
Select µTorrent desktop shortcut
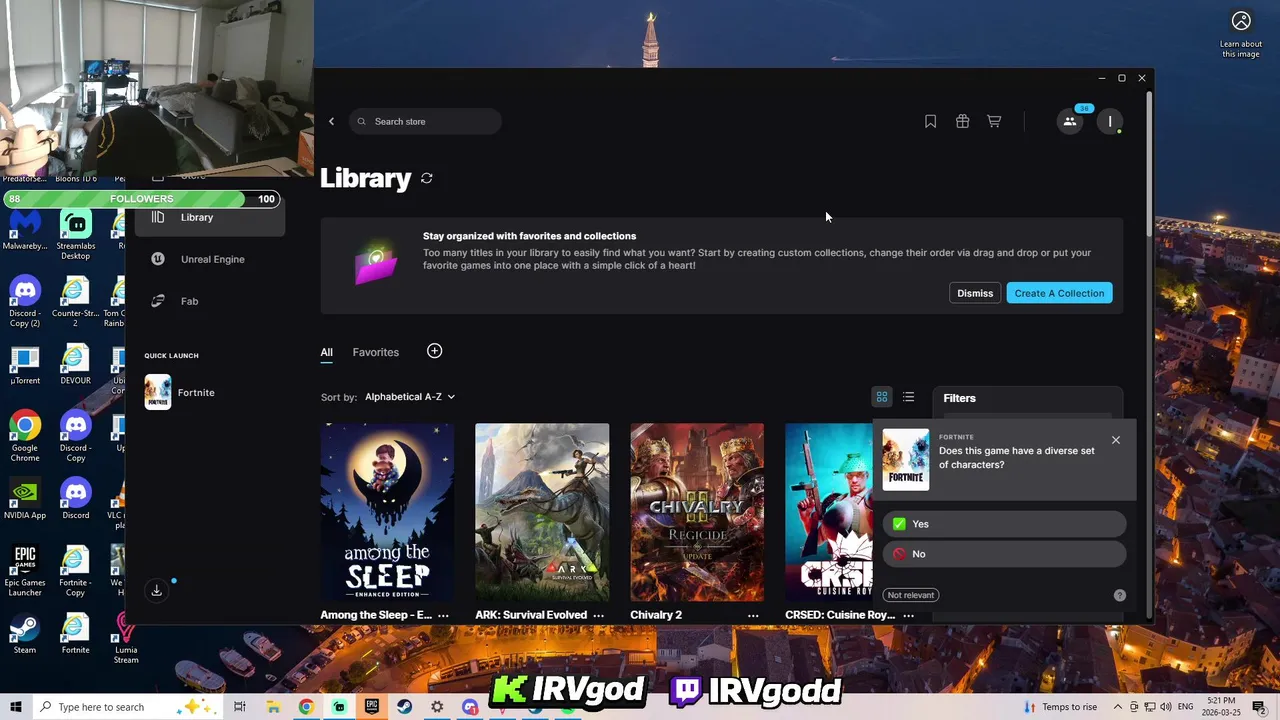click(x=25, y=366)
